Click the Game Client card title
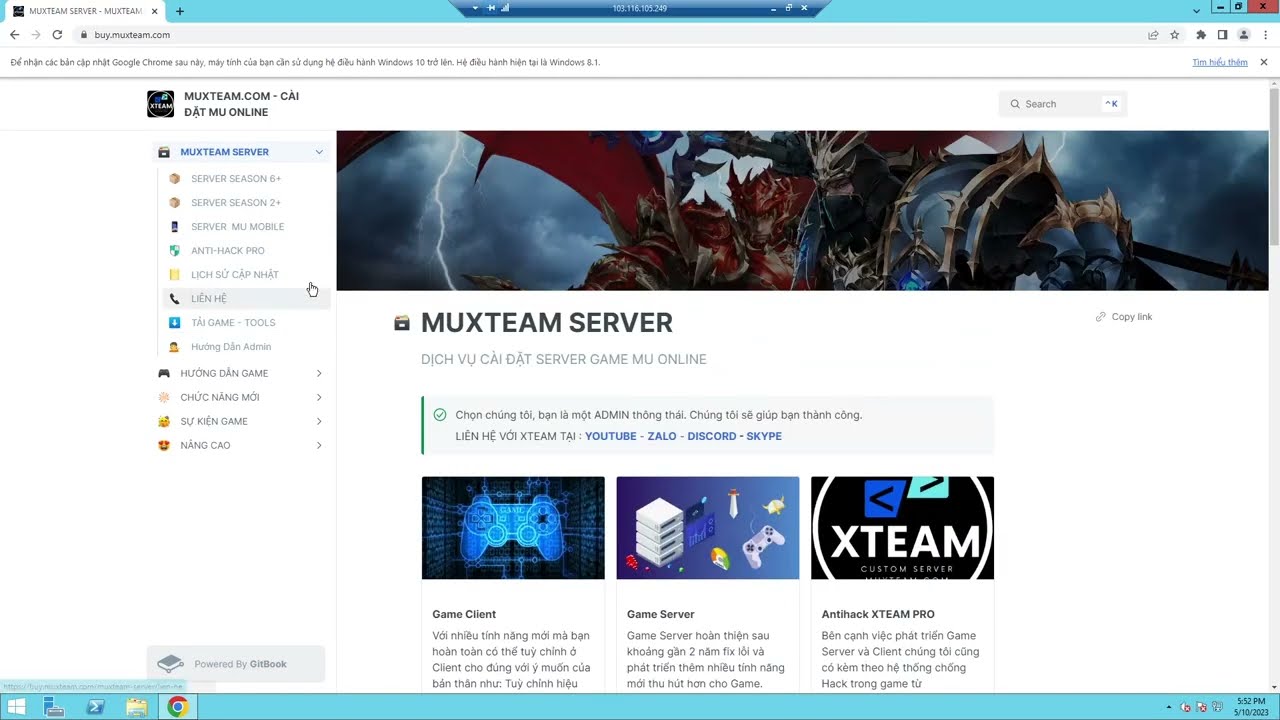The height and width of the screenshot is (720, 1280). (464, 614)
